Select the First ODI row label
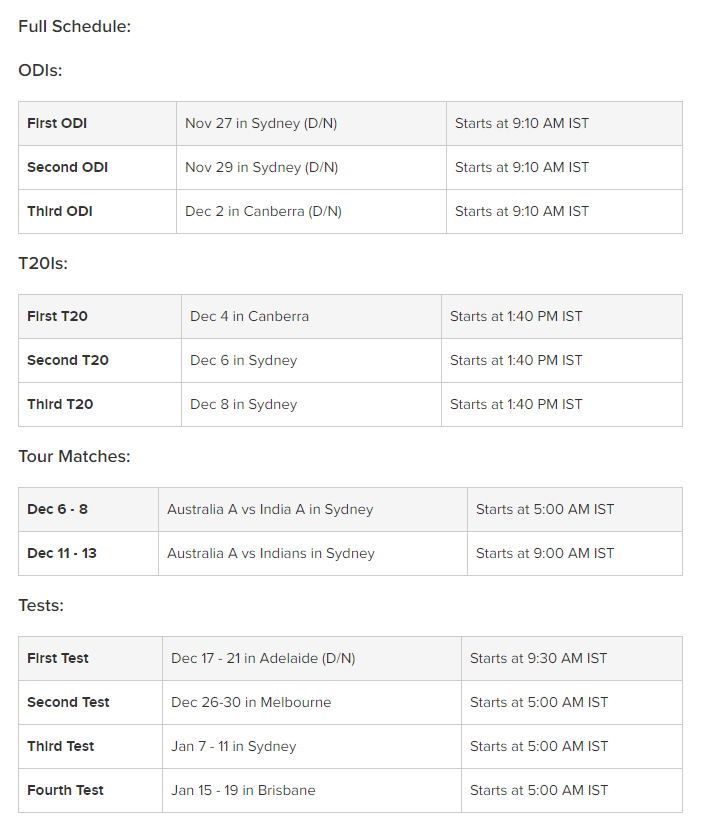 tap(57, 124)
